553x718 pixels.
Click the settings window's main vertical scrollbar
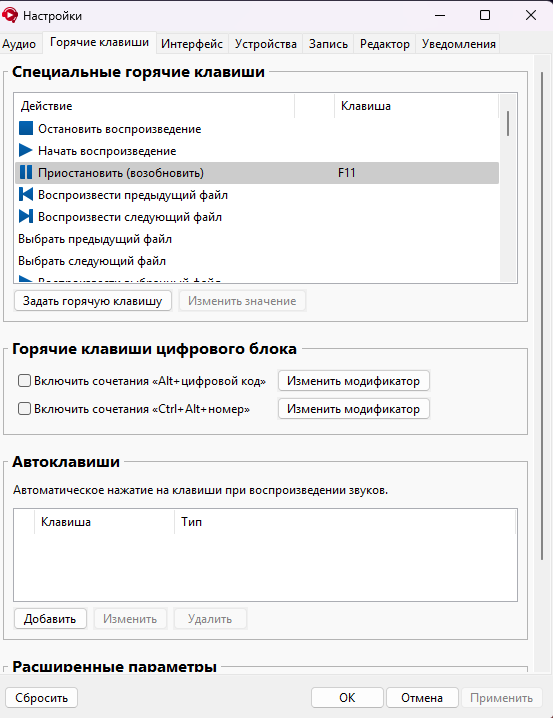[542, 316]
